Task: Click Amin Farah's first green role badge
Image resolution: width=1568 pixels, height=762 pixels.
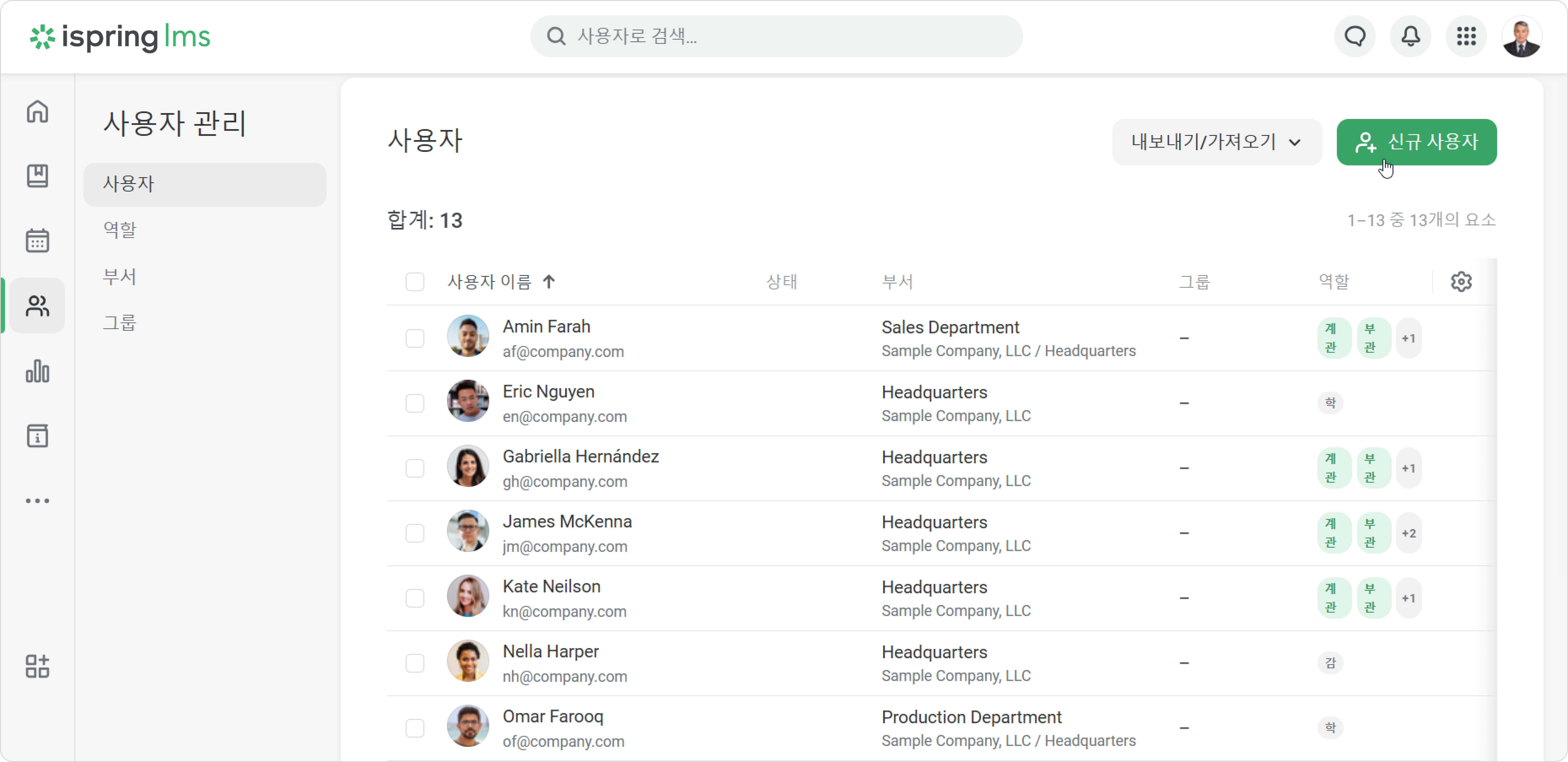Action: [x=1334, y=338]
